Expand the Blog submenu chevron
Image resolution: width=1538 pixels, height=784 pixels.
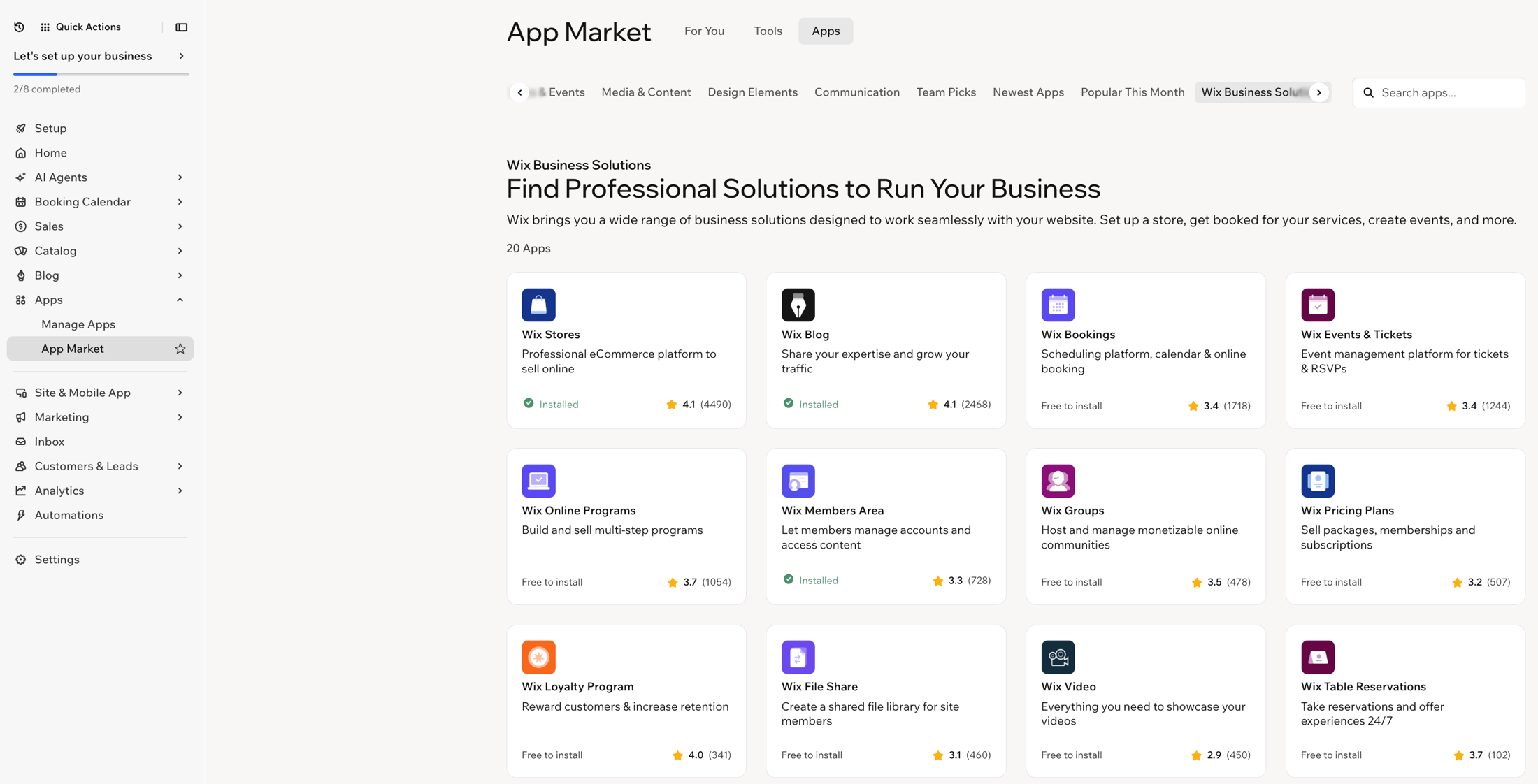(180, 275)
